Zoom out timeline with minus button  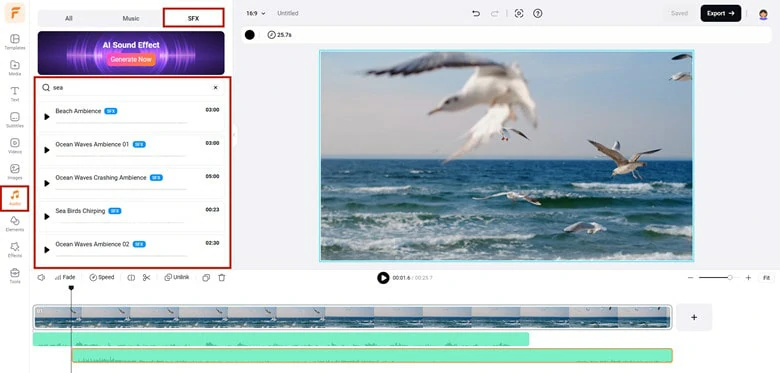(x=690, y=278)
